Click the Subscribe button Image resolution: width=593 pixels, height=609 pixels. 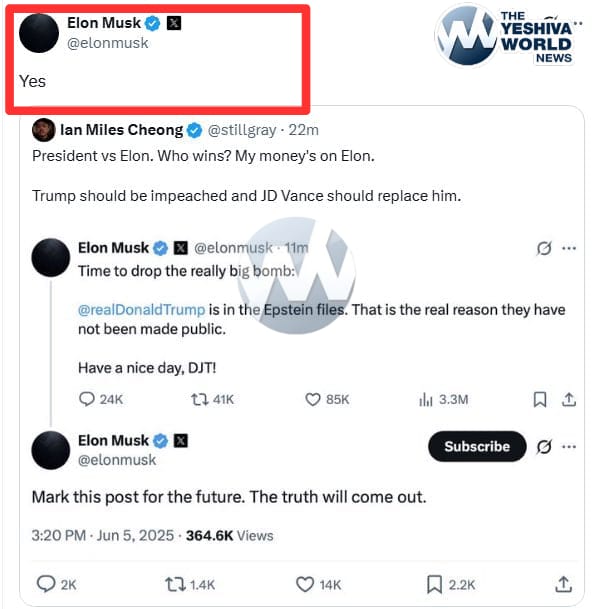pos(477,446)
